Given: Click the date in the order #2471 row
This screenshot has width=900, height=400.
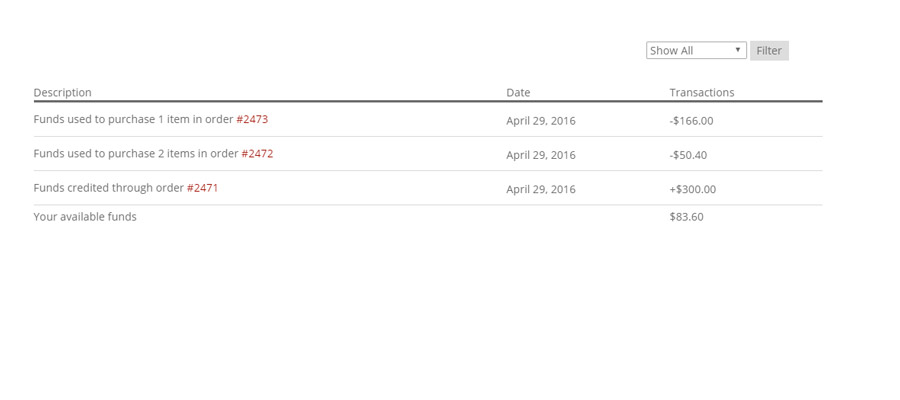Looking at the screenshot, I should pyautogui.click(x=541, y=189).
